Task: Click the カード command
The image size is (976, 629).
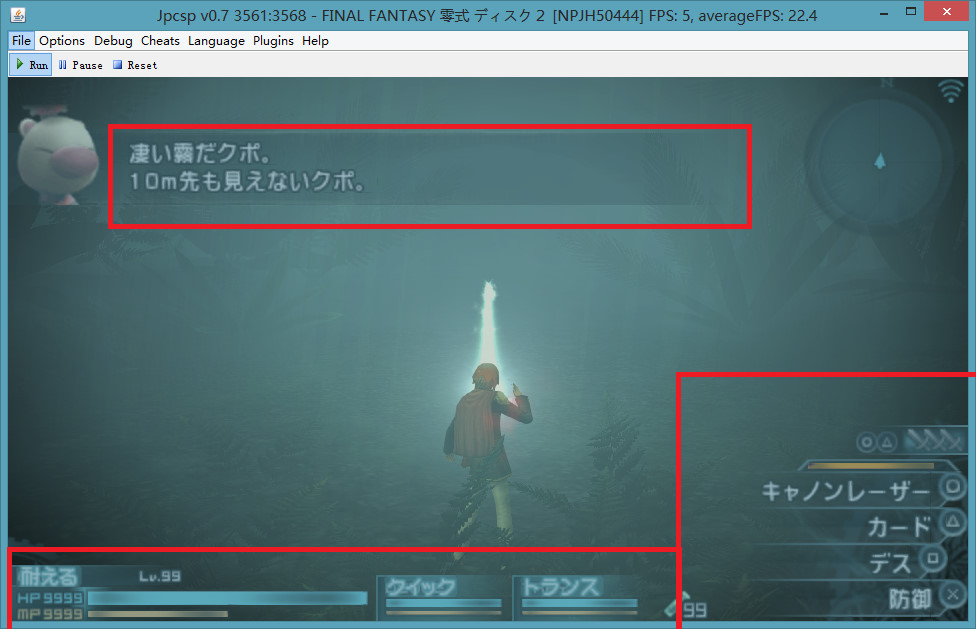Action: (x=899, y=527)
